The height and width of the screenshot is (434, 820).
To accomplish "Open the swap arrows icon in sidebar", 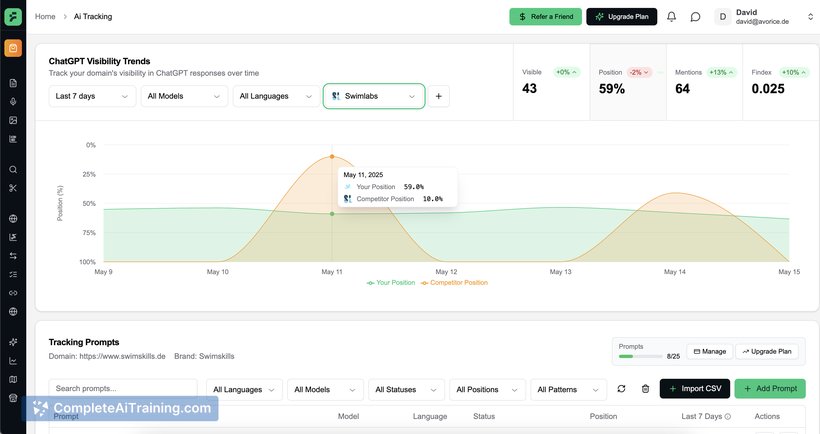I will tap(13, 256).
